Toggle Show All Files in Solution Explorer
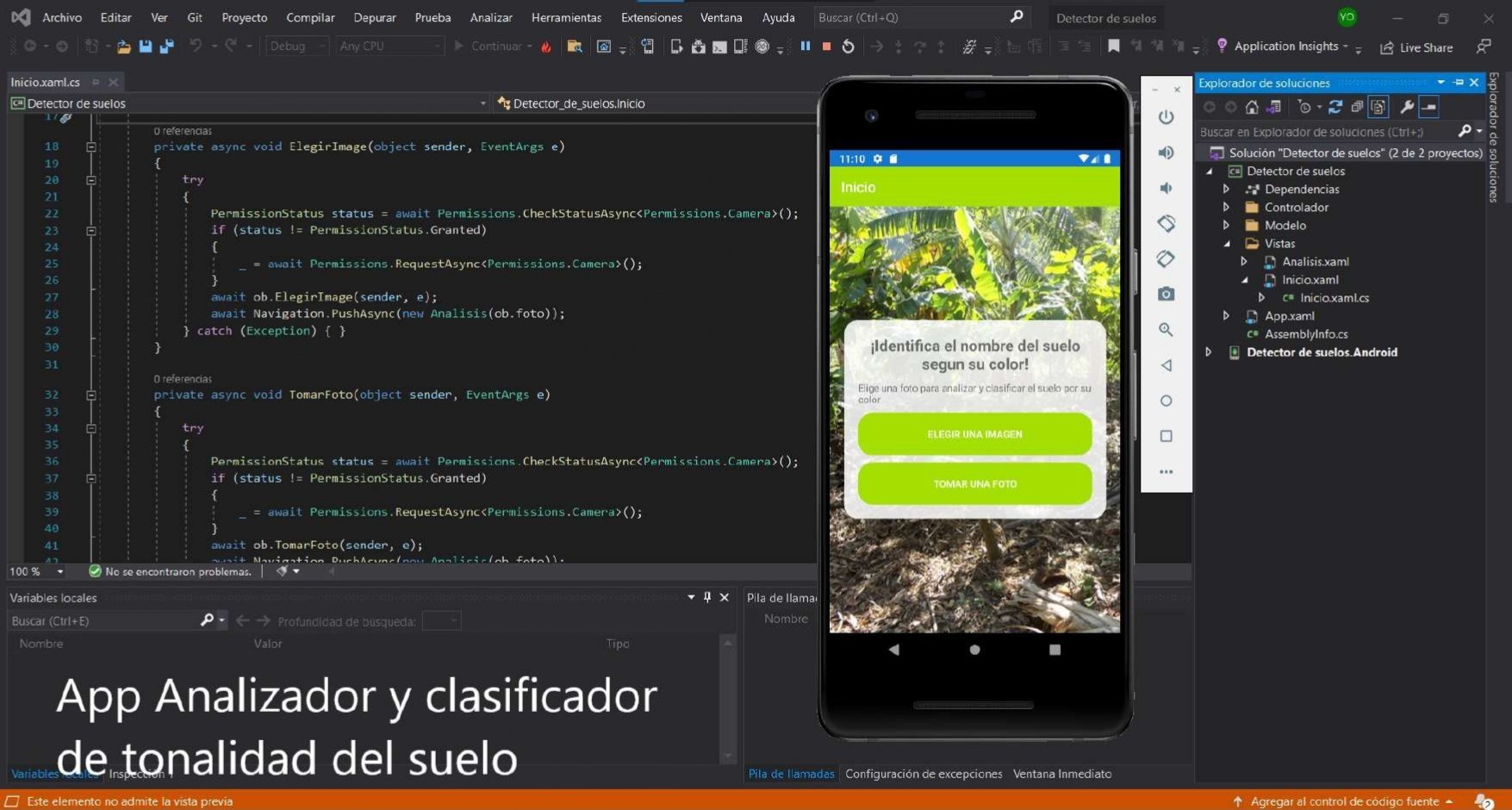Viewport: 1512px width, 810px height. pyautogui.click(x=1378, y=107)
